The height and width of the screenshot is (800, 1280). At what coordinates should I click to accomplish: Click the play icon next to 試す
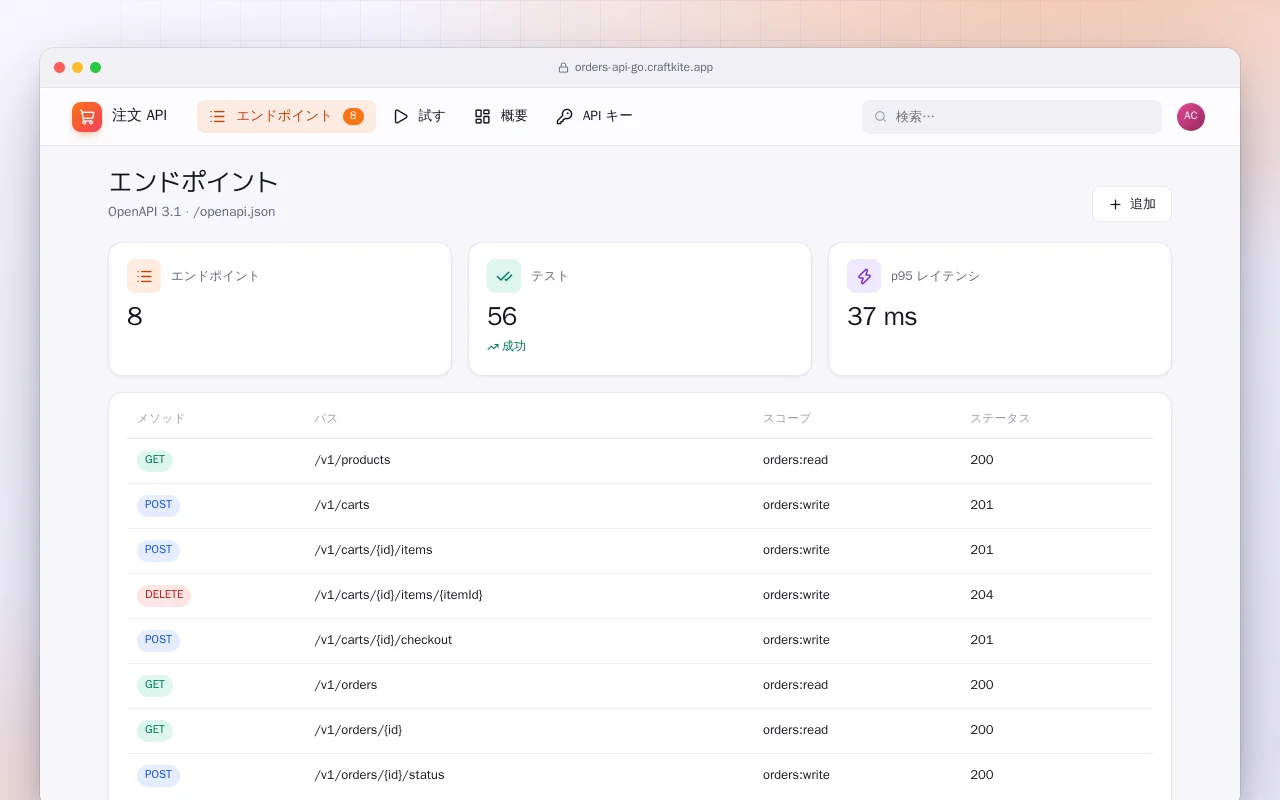(x=401, y=117)
